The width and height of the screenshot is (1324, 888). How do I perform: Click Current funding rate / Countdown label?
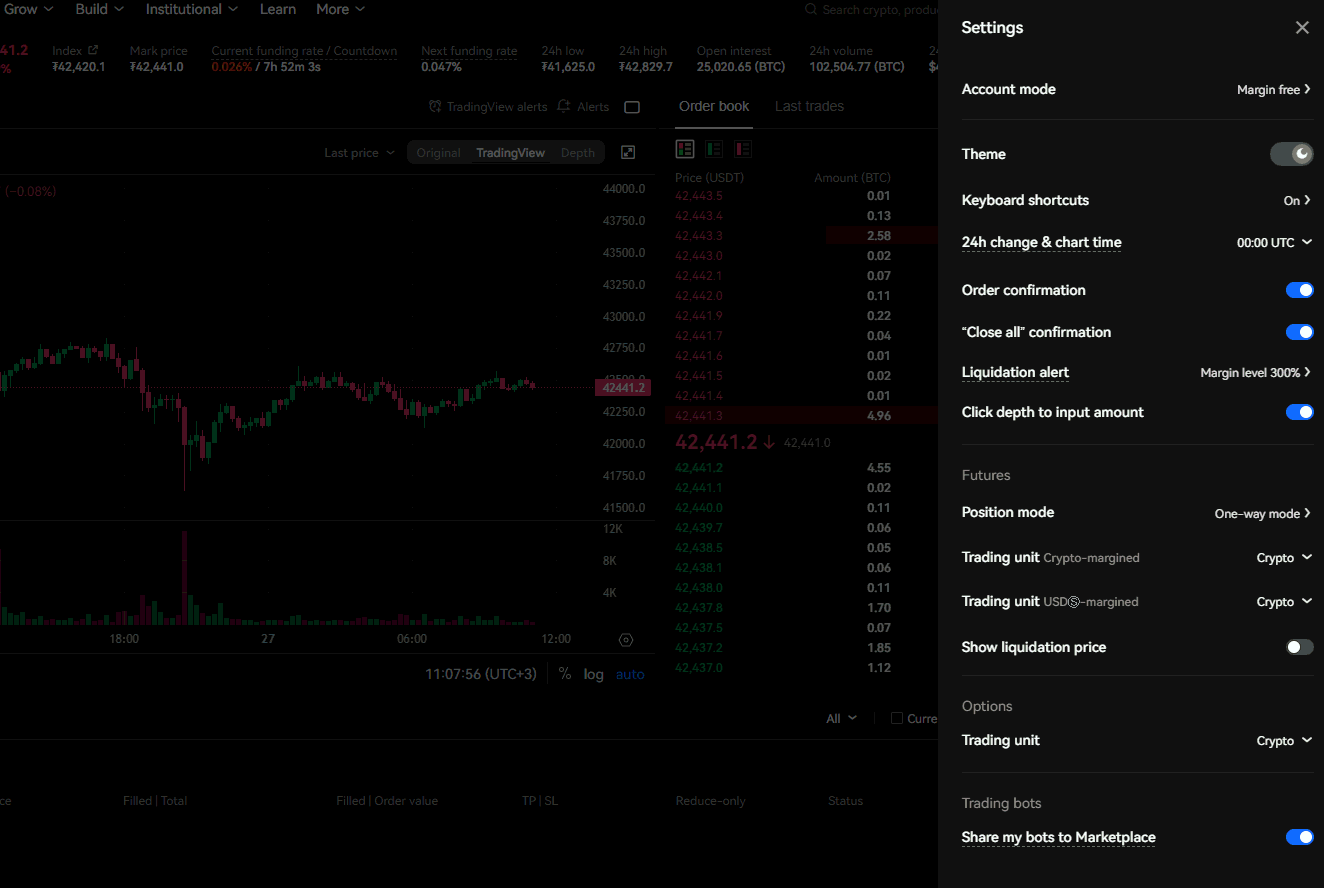pos(304,51)
